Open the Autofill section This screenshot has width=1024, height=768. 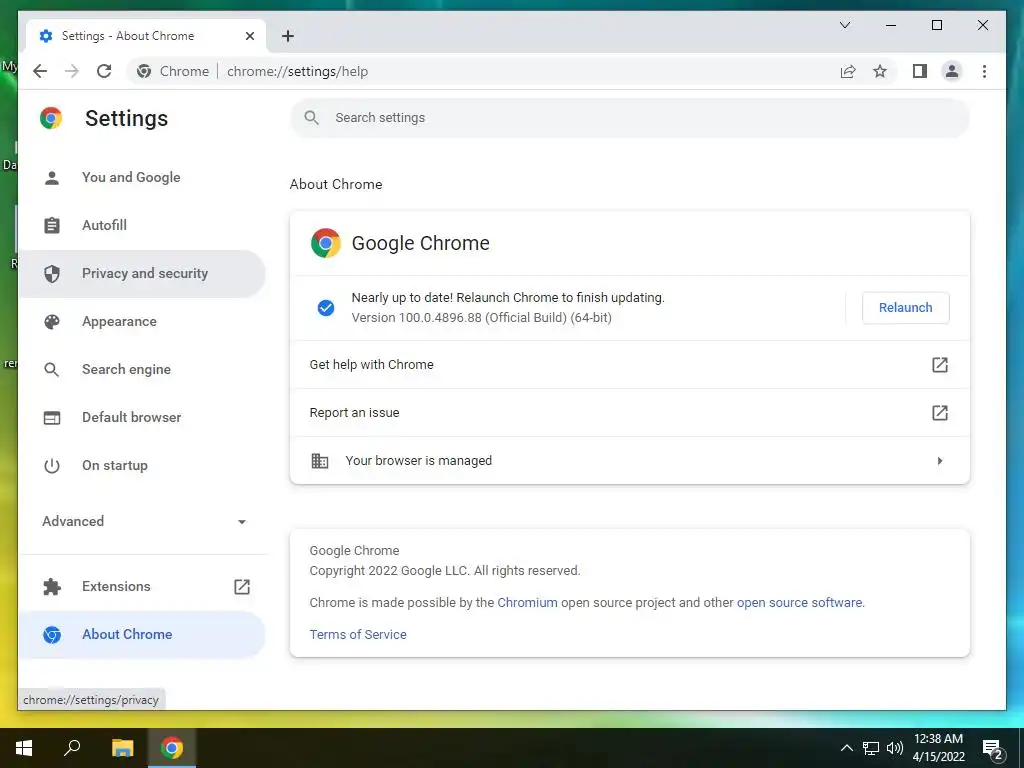click(141, 225)
